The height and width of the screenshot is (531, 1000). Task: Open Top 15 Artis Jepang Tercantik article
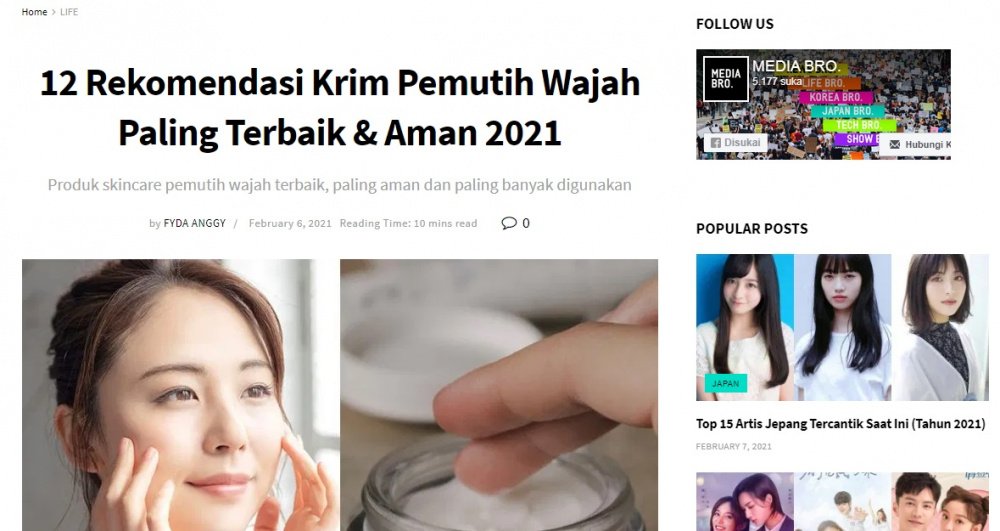click(841, 424)
